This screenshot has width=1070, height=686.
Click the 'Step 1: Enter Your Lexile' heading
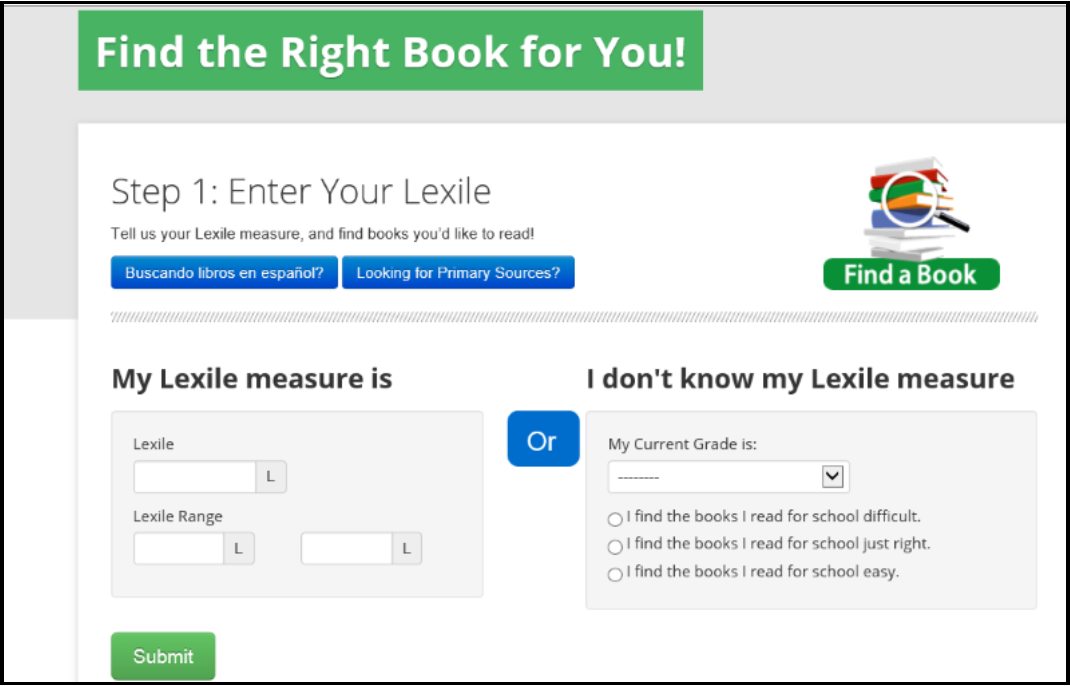pos(301,191)
